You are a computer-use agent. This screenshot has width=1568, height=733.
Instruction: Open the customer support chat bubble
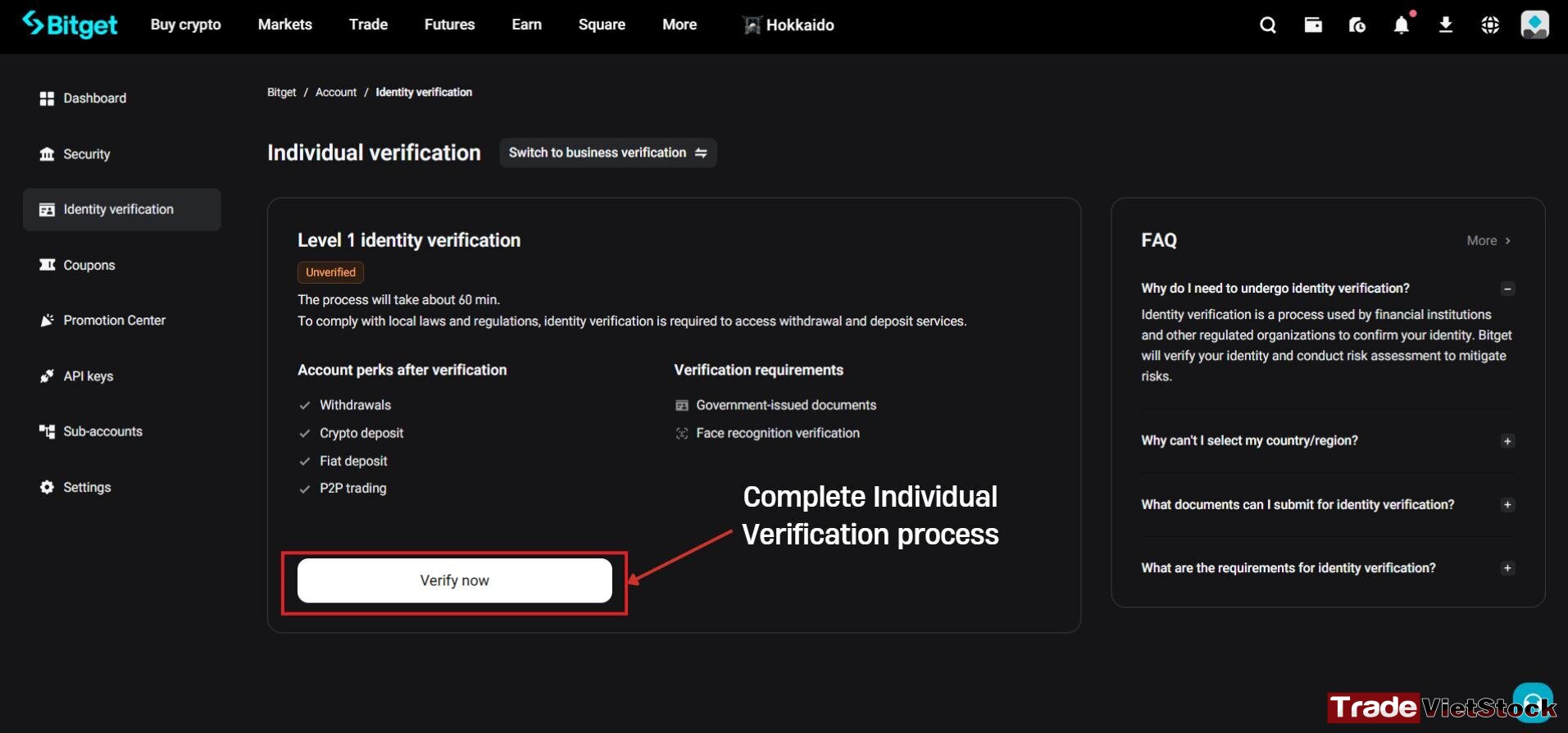tap(1533, 702)
